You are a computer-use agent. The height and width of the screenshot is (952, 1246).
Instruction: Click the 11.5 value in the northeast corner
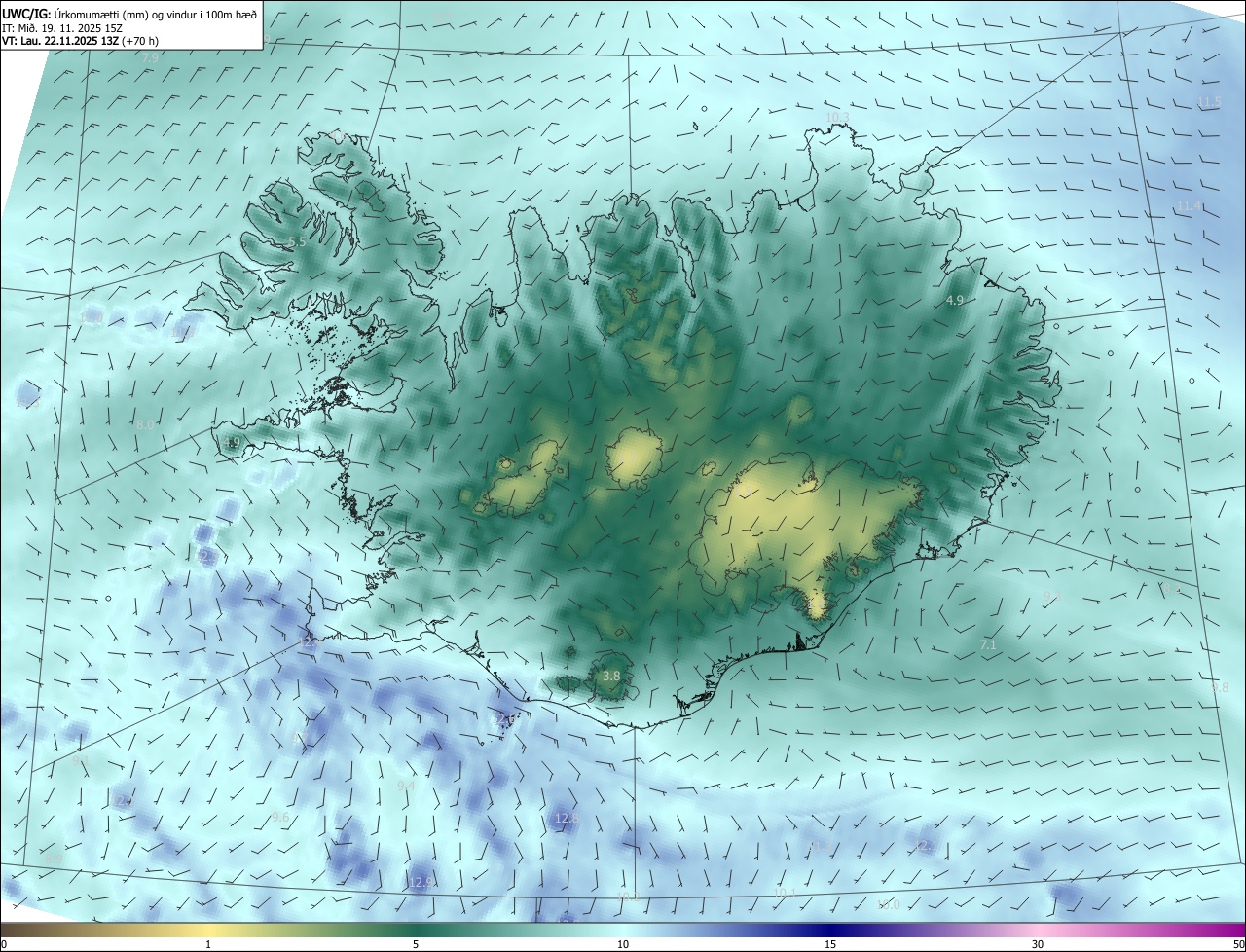pyautogui.click(x=1210, y=102)
